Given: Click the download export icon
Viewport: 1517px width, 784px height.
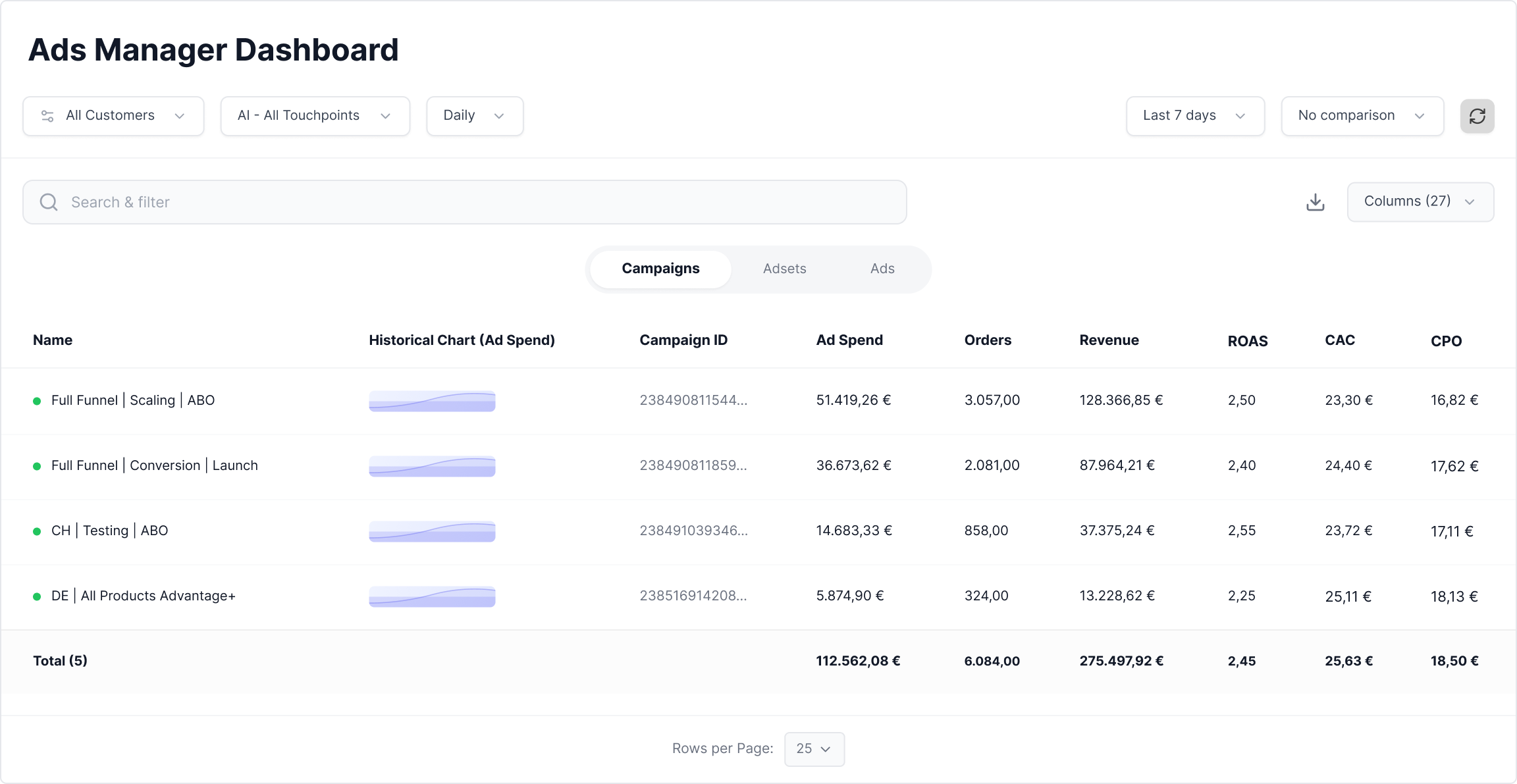Looking at the screenshot, I should point(1315,202).
